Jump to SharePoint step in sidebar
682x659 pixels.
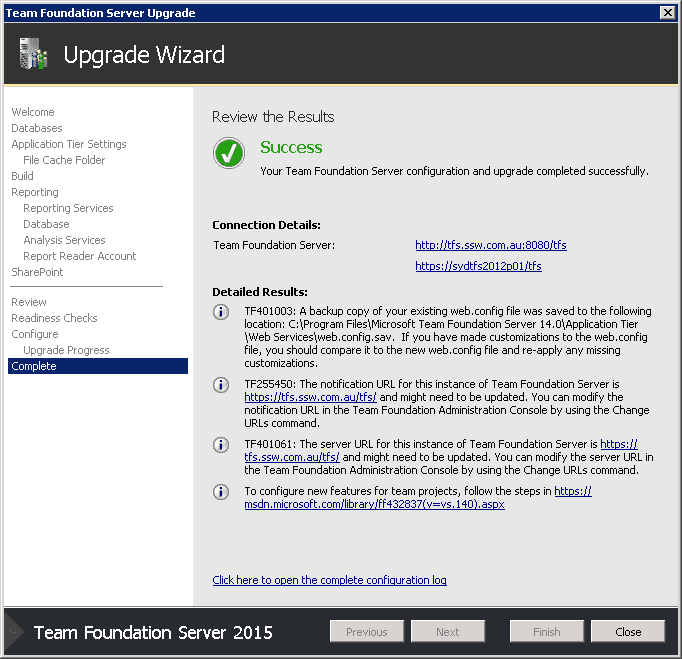[x=37, y=272]
